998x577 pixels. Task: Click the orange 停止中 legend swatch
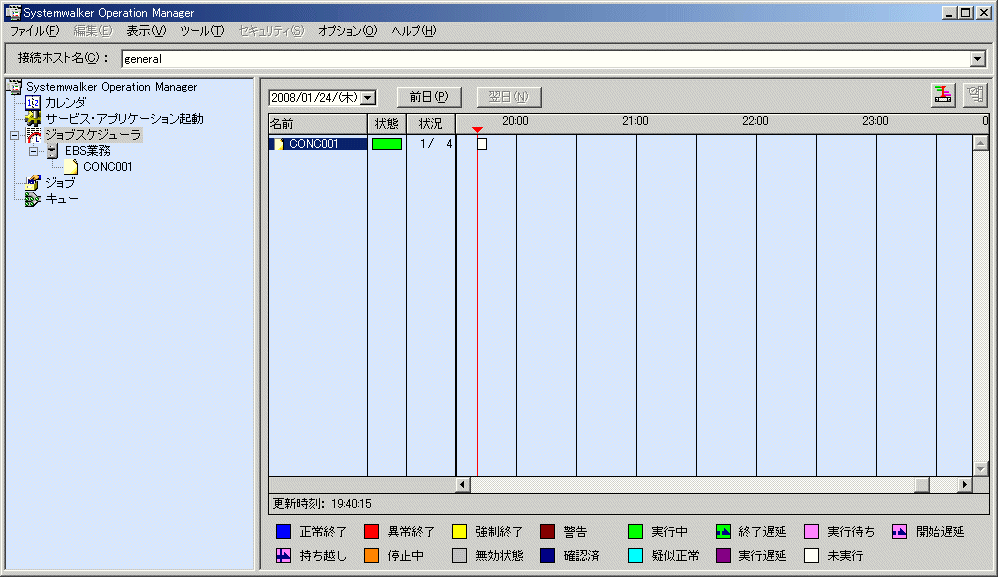372,555
